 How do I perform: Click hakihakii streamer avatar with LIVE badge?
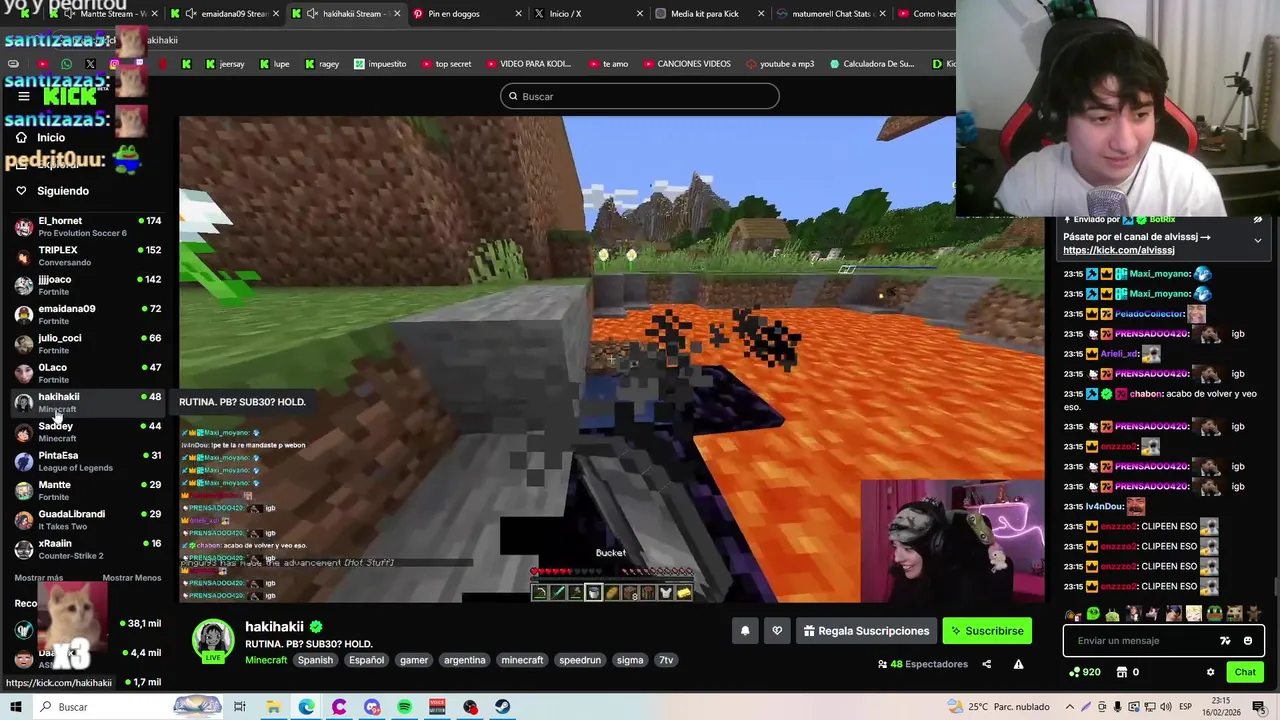pyautogui.click(x=213, y=641)
